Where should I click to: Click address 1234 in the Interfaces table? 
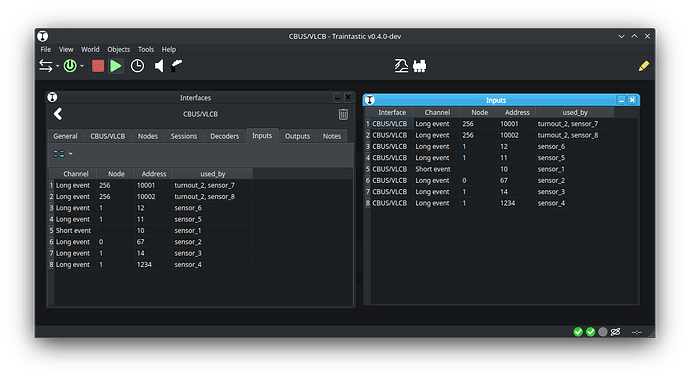pos(144,264)
